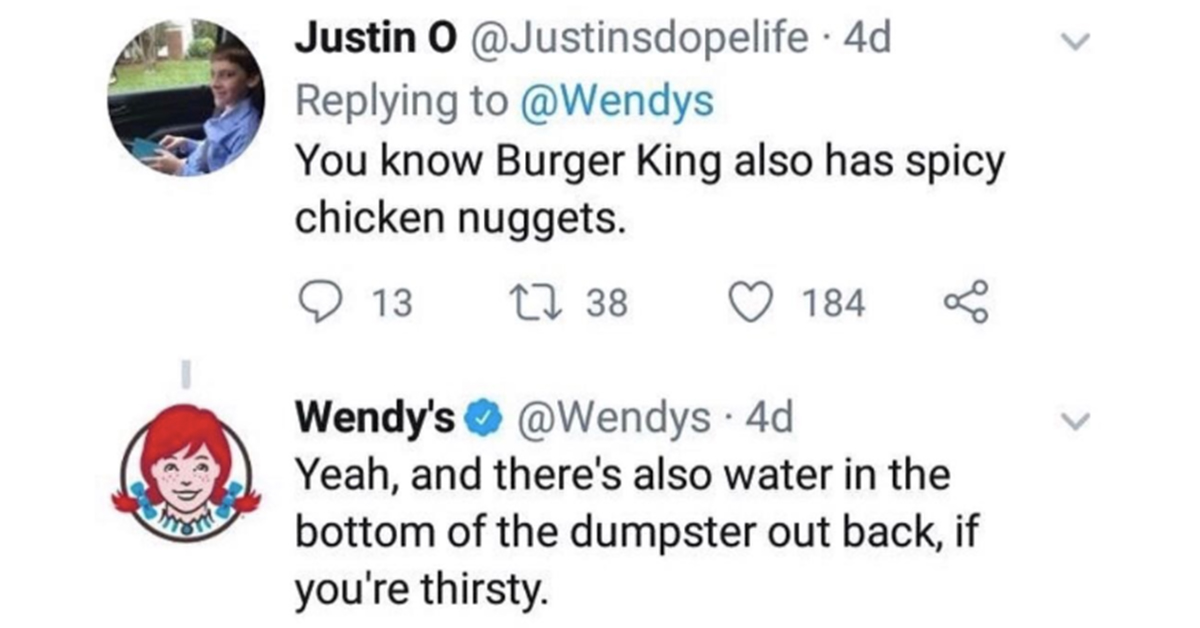View the 13 replies count
The width and height of the screenshot is (1200, 628).
coord(392,303)
